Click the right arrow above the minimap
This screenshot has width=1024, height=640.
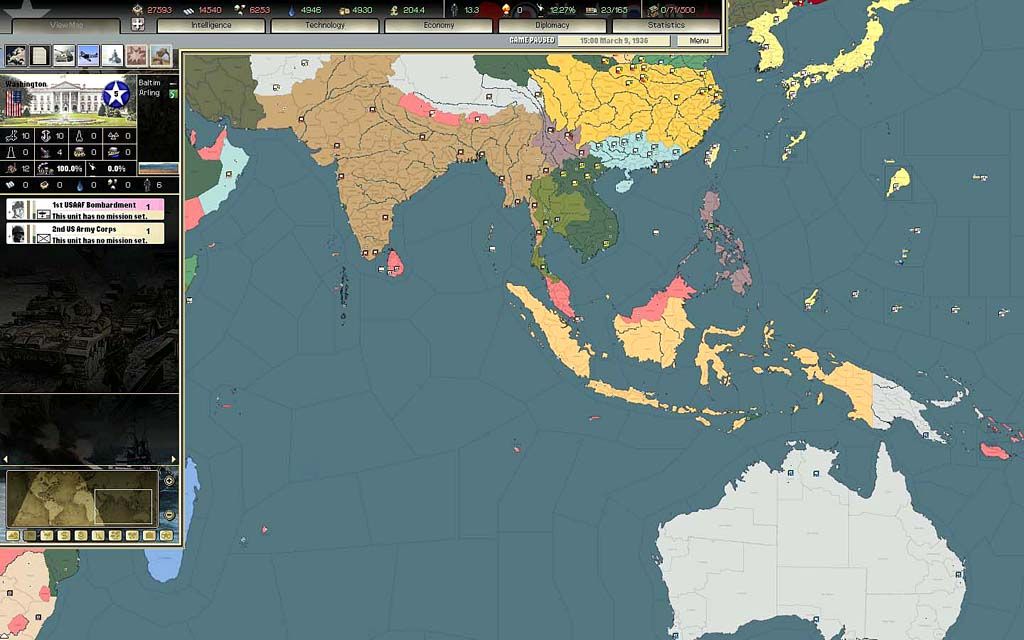pos(173,459)
